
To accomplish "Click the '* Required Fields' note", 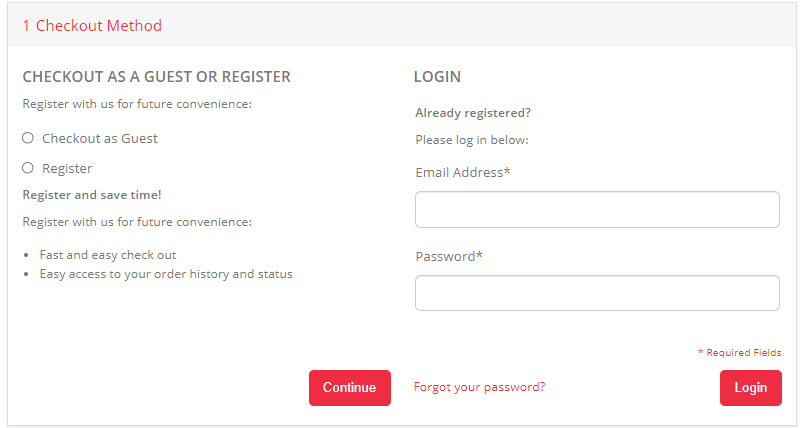I will pyautogui.click(x=739, y=353).
